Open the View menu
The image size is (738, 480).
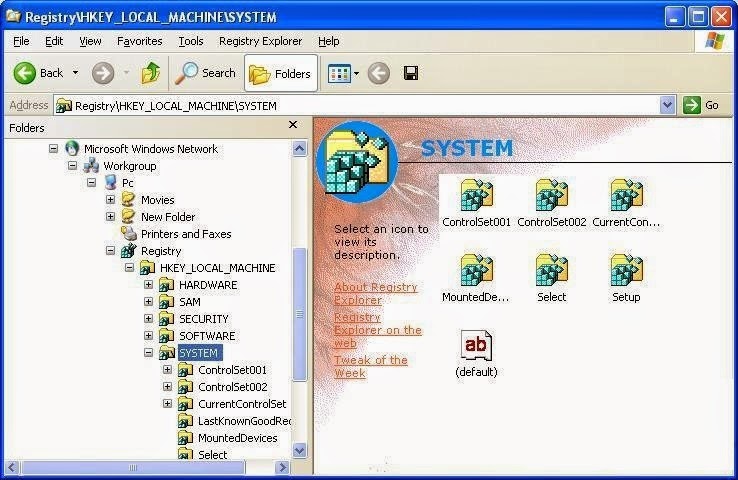[90, 41]
